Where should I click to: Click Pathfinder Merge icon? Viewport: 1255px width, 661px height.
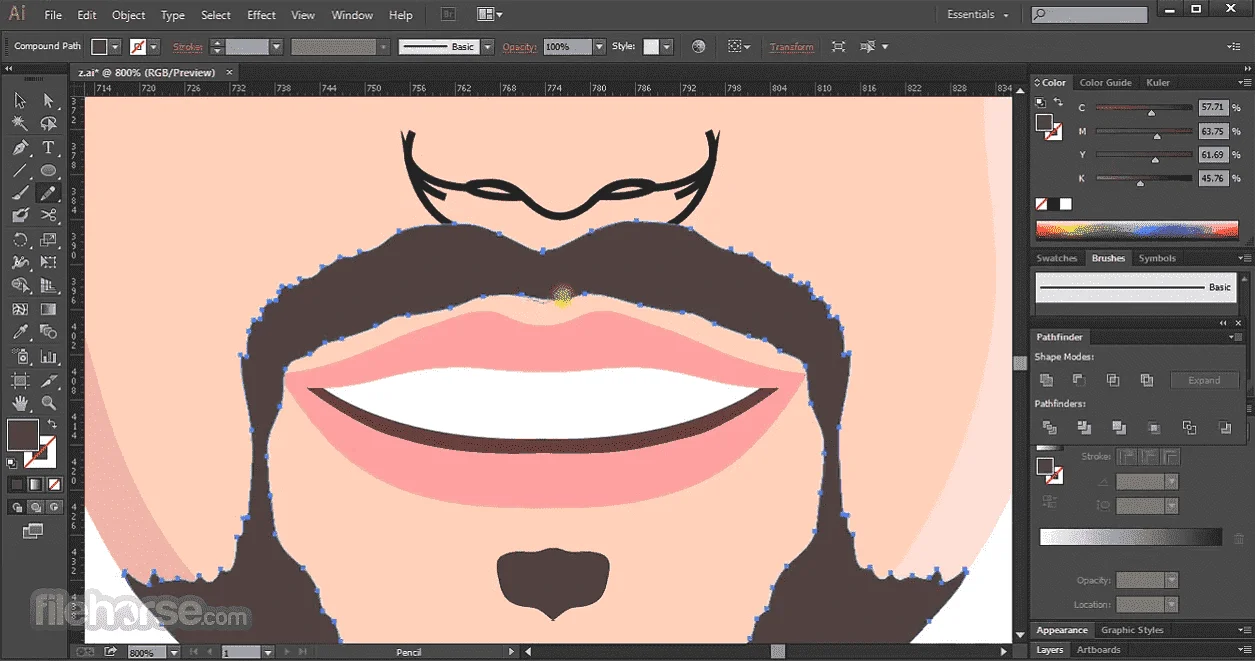1119,428
